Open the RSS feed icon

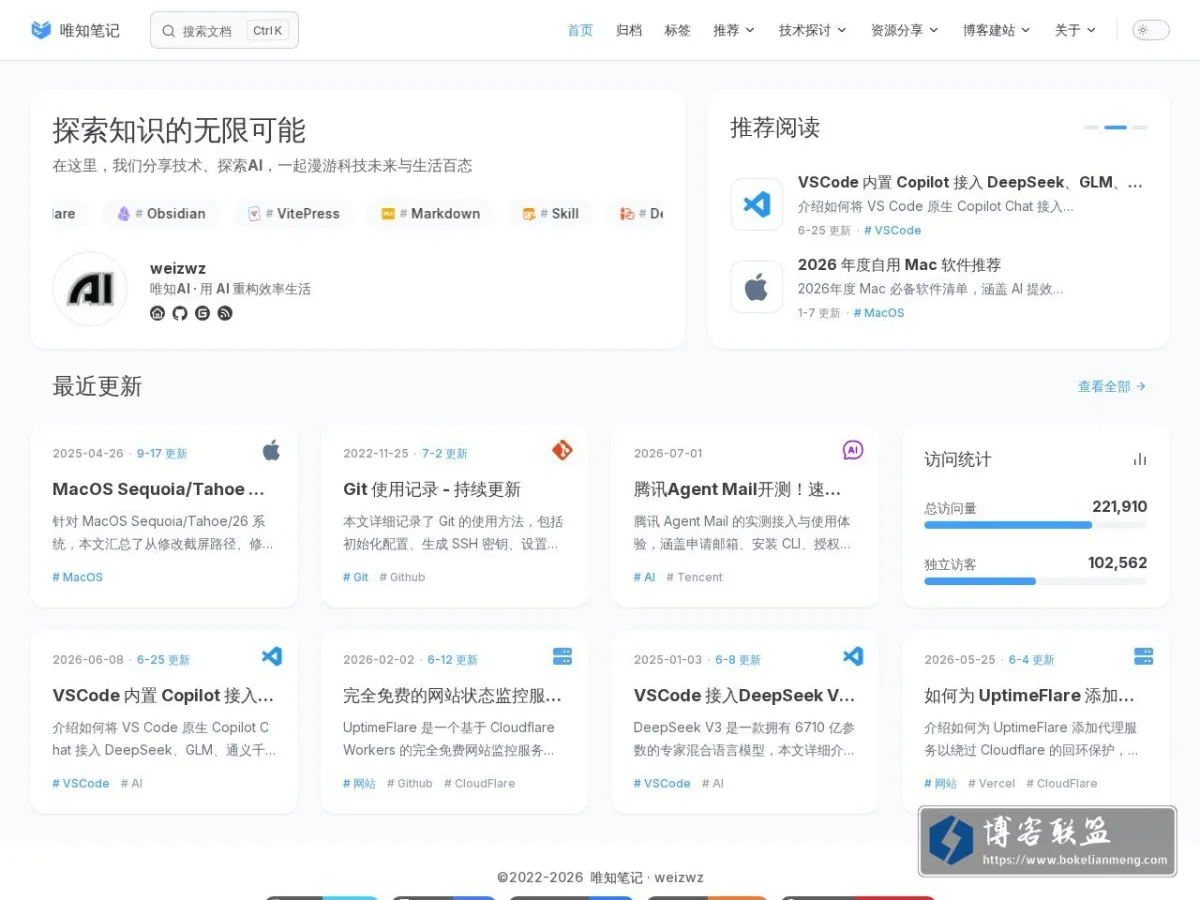[225, 313]
